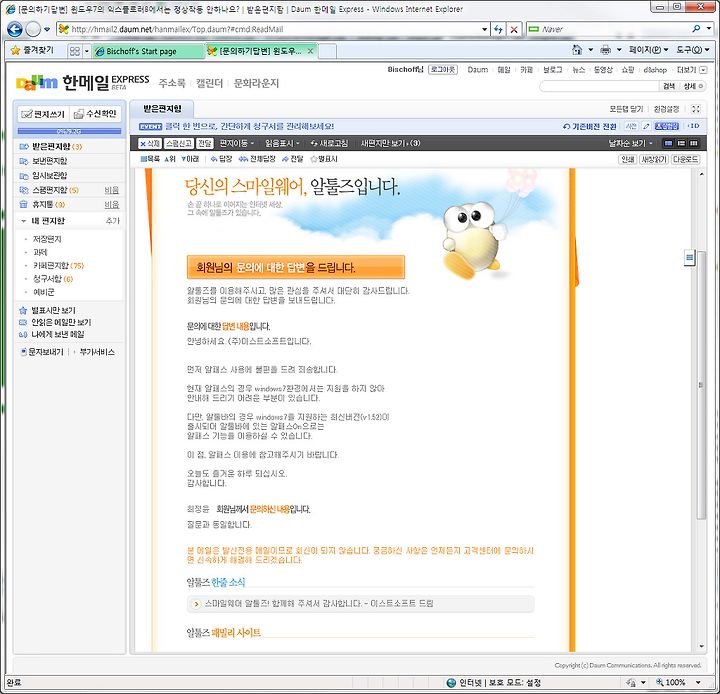The height and width of the screenshot is (694, 720).
Task: Open the 받은편지함 inbox folder
Action: (51, 147)
